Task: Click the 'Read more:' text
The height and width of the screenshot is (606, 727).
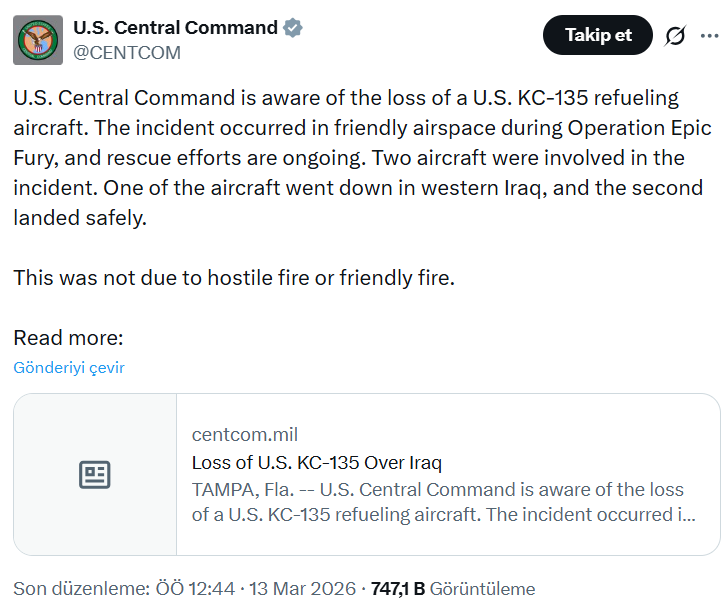Action: point(69,337)
